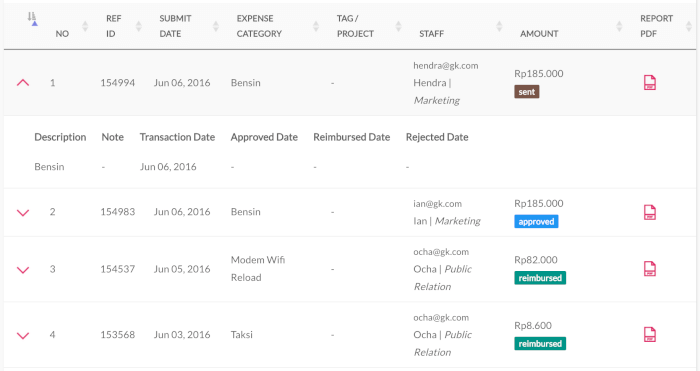The width and height of the screenshot is (700, 371).
Task: Select ref ID 154994
Action: (117, 83)
